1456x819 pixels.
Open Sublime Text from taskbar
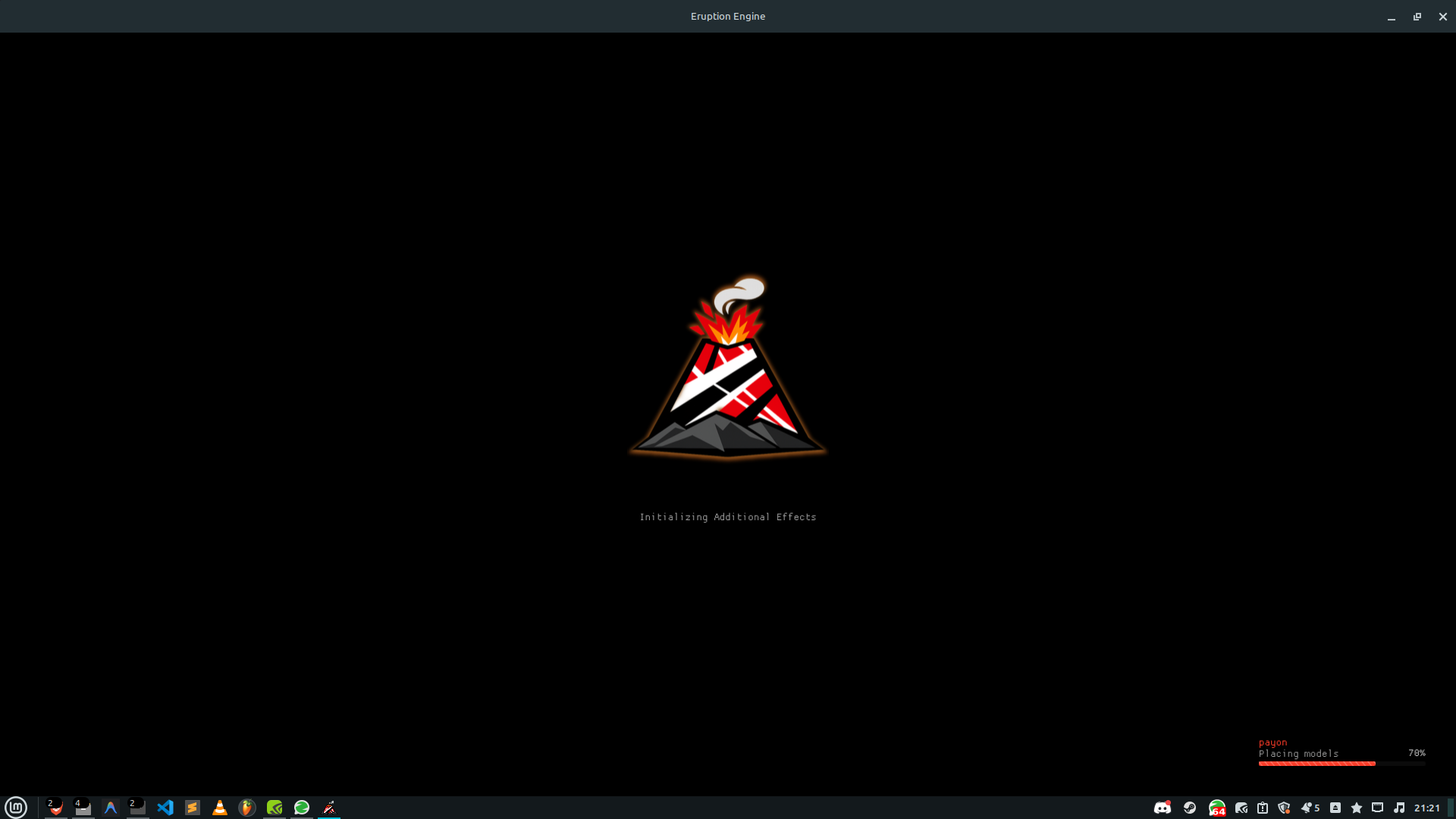(193, 808)
